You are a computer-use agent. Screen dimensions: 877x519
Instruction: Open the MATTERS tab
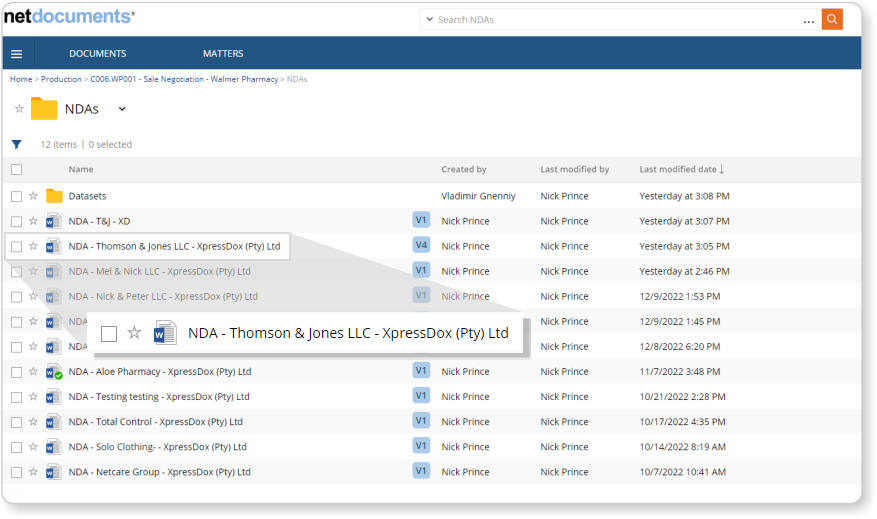(223, 54)
